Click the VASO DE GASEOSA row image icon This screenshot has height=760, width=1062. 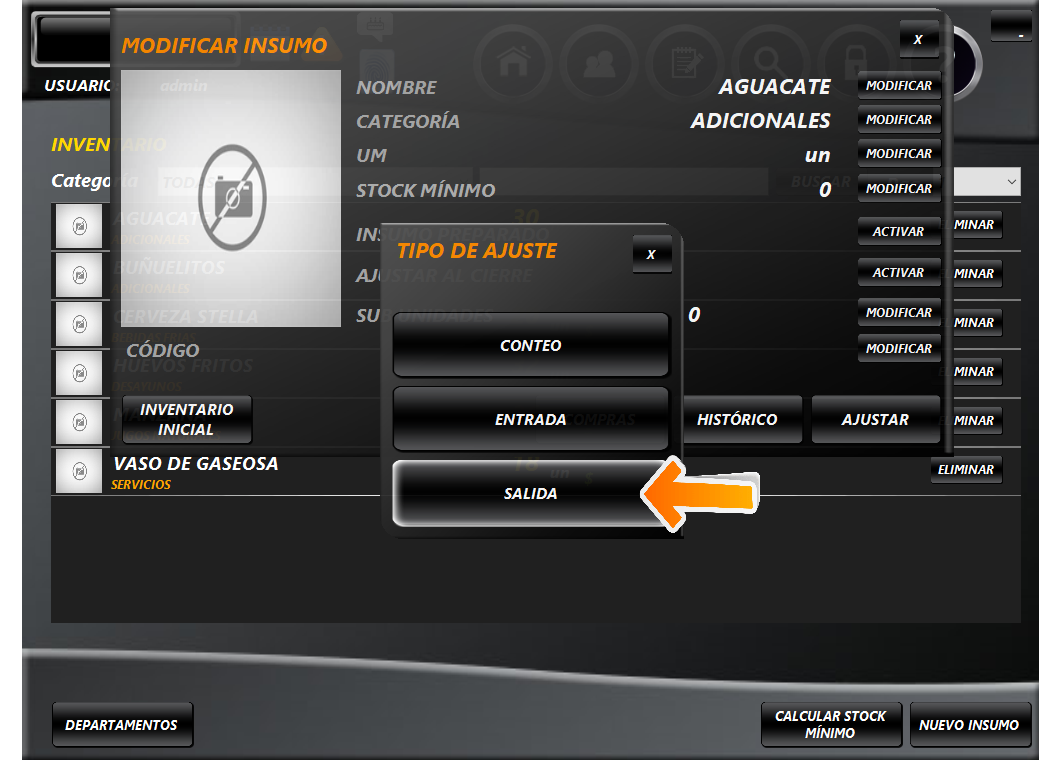coord(80,470)
